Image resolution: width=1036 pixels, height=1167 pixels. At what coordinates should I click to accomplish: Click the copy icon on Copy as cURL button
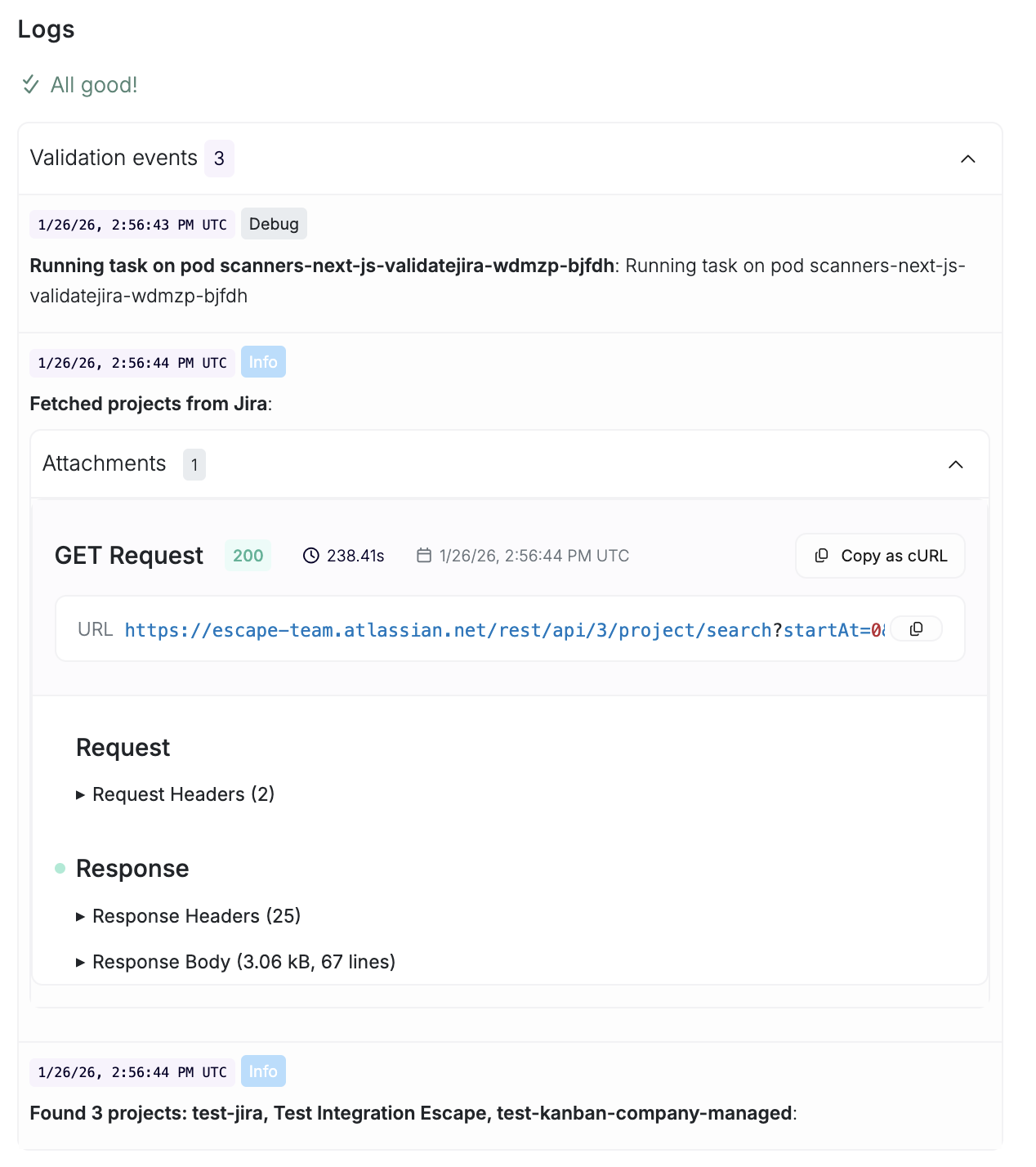tap(820, 555)
